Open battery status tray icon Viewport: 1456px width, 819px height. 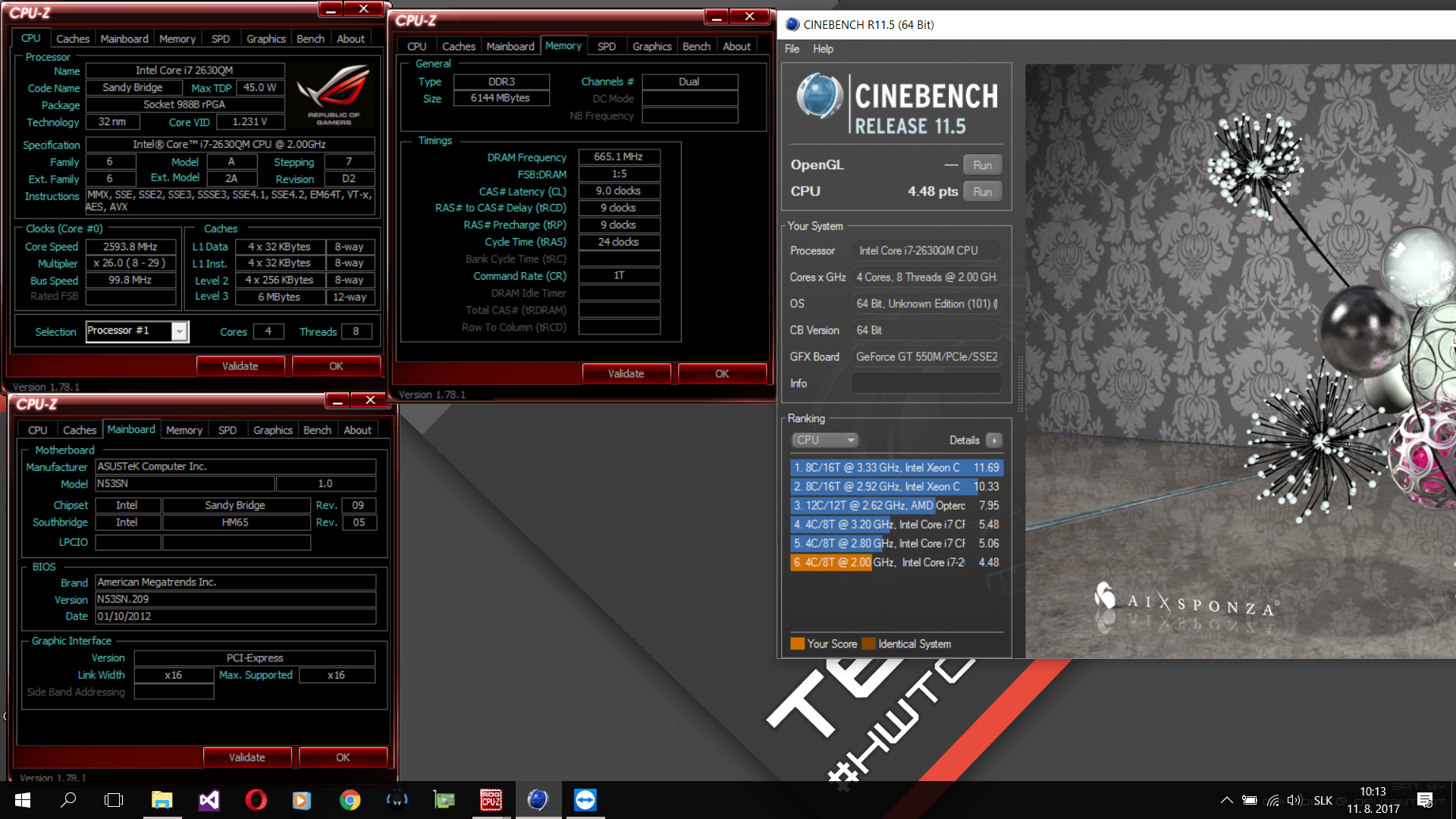(1250, 800)
